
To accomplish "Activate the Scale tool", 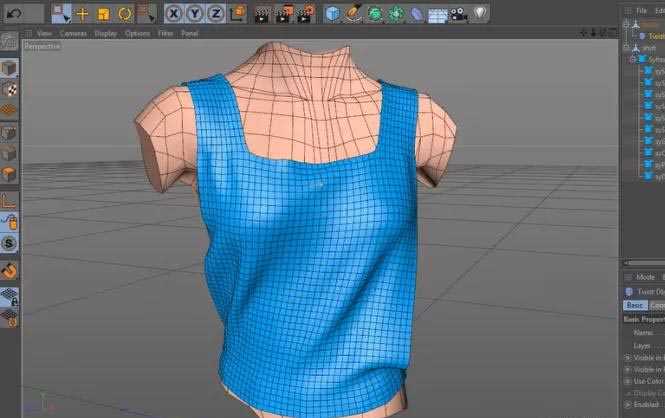I will [x=103, y=14].
